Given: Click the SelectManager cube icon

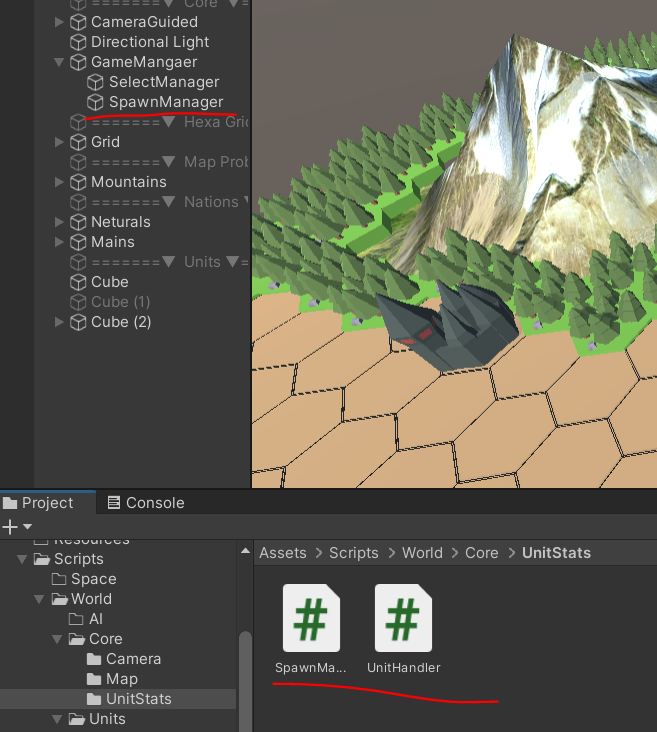Looking at the screenshot, I should (95, 82).
